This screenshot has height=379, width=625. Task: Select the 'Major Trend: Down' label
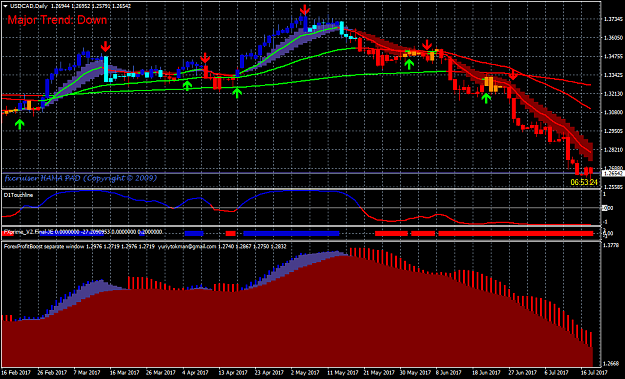coord(57,20)
